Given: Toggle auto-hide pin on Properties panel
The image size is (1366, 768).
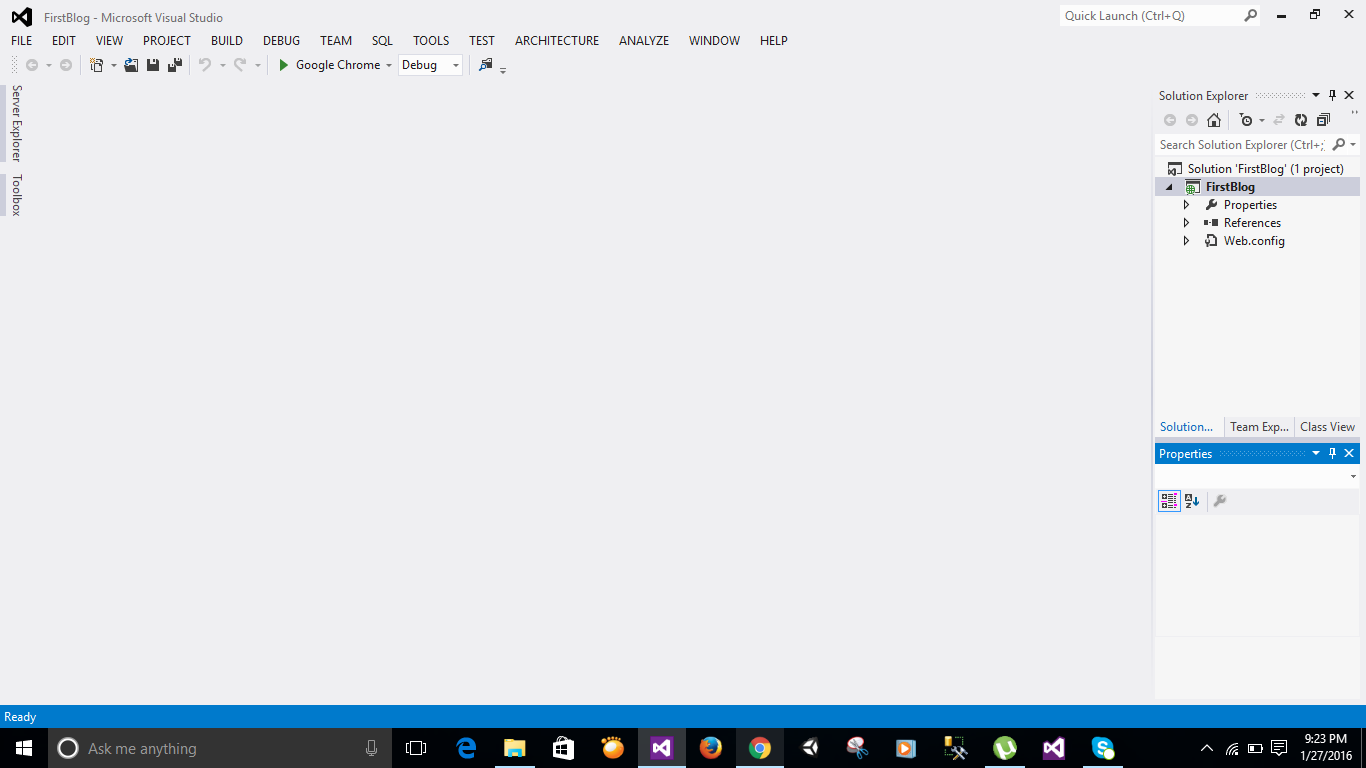Looking at the screenshot, I should pos(1332,454).
